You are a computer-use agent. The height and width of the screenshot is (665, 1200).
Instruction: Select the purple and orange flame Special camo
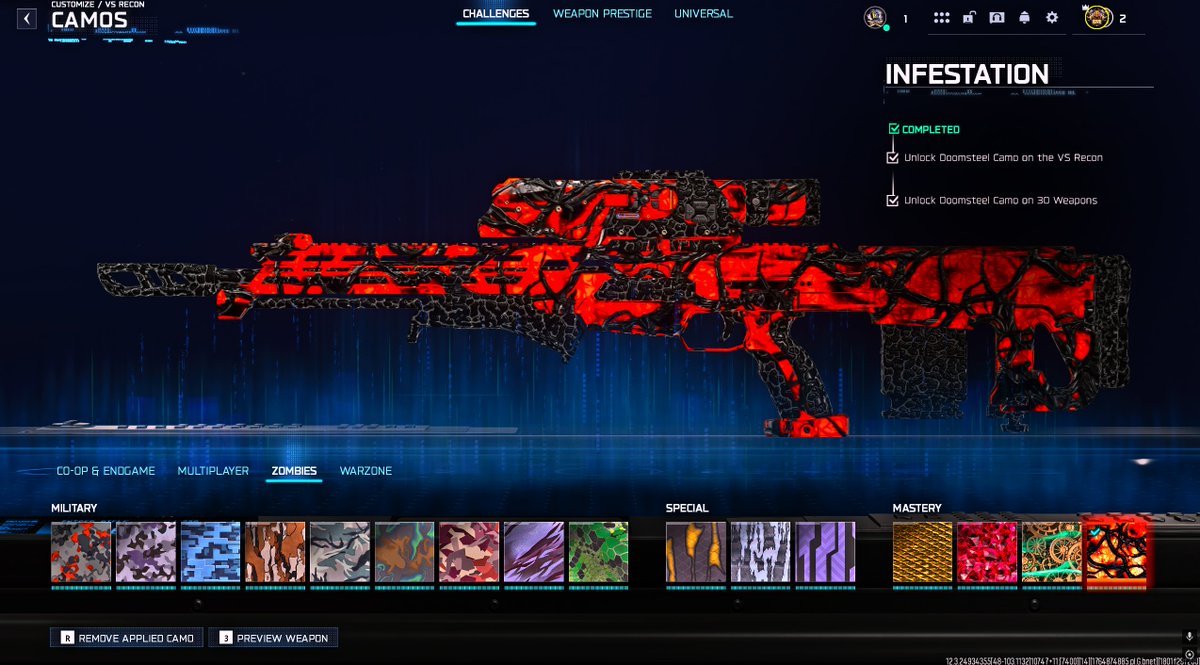[x=696, y=552]
